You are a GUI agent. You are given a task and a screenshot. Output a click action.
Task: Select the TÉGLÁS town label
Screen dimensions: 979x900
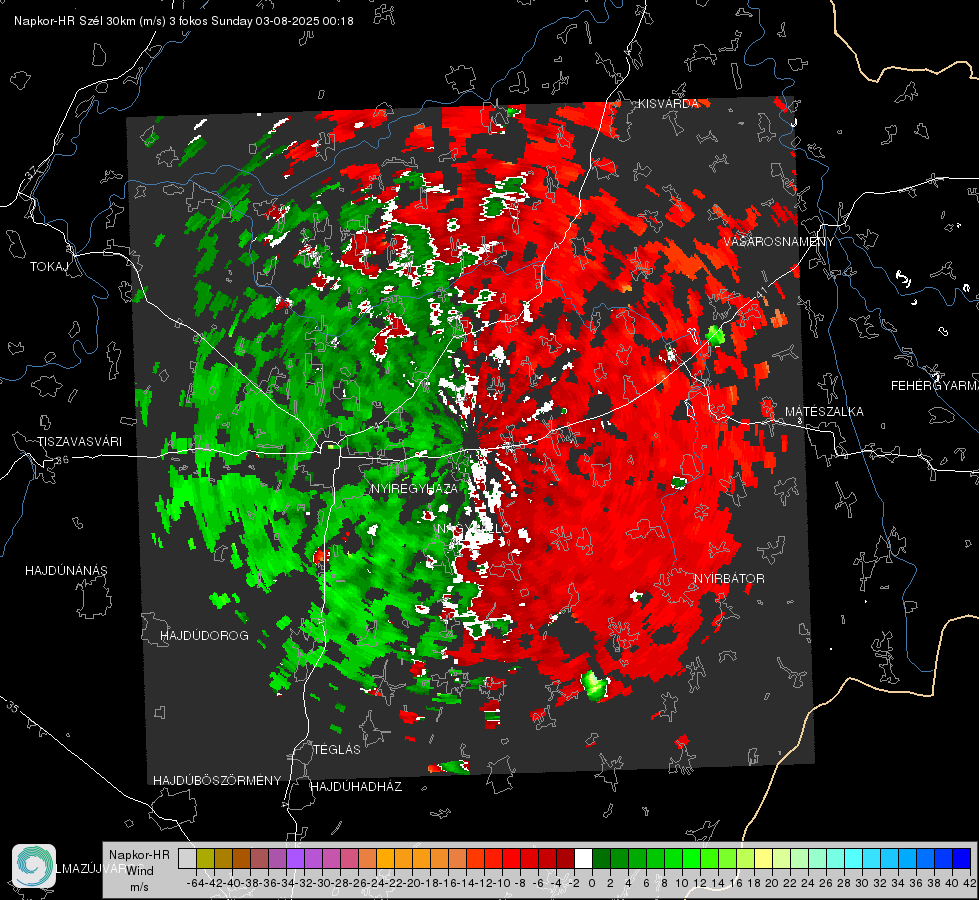click(x=337, y=749)
